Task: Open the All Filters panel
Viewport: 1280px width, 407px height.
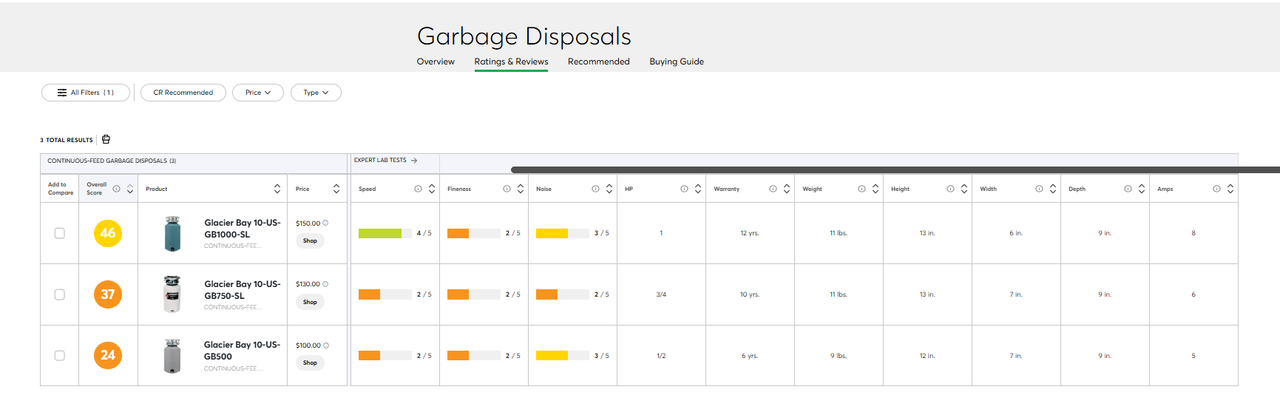Action: [86, 92]
